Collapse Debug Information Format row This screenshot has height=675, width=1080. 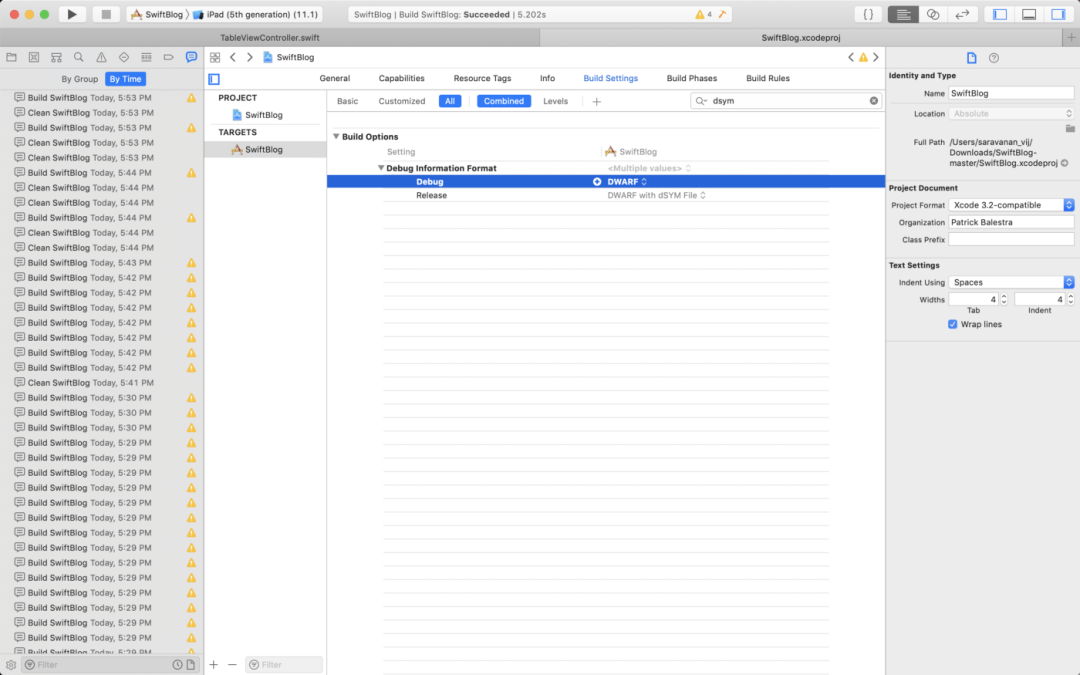pos(380,168)
